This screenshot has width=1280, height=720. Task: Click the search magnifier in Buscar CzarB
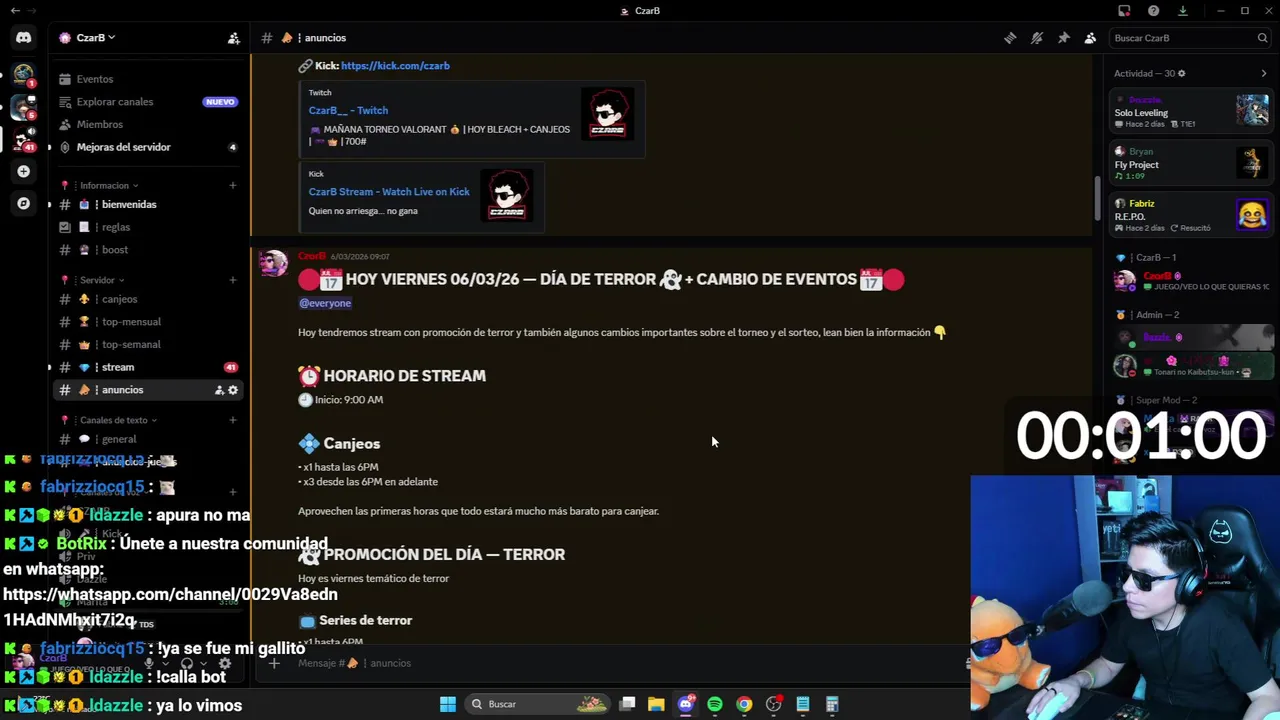coord(1262,38)
